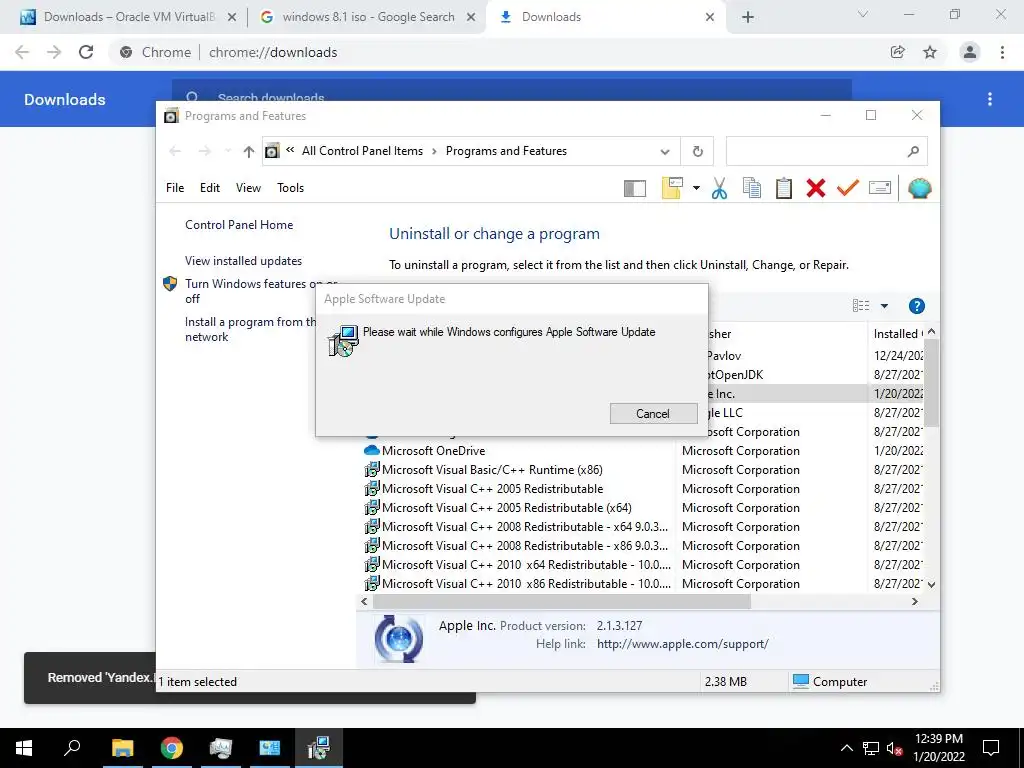The width and height of the screenshot is (1024, 768).
Task: Click the Chrome taskbar icon
Action: (x=171, y=748)
